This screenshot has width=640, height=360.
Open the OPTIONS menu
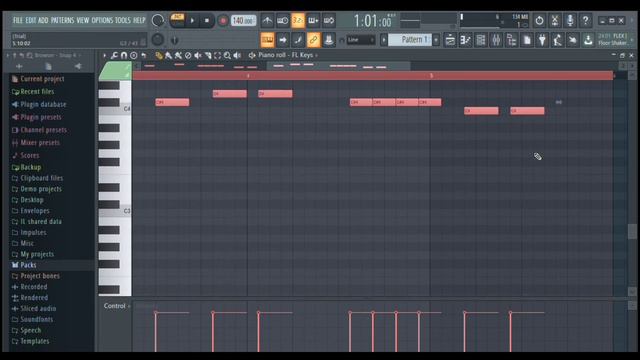tap(102, 20)
